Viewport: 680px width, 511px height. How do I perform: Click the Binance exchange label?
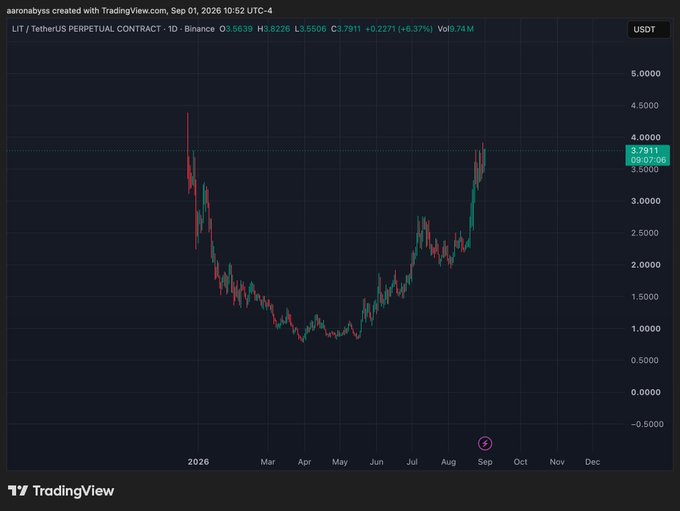coord(199,29)
